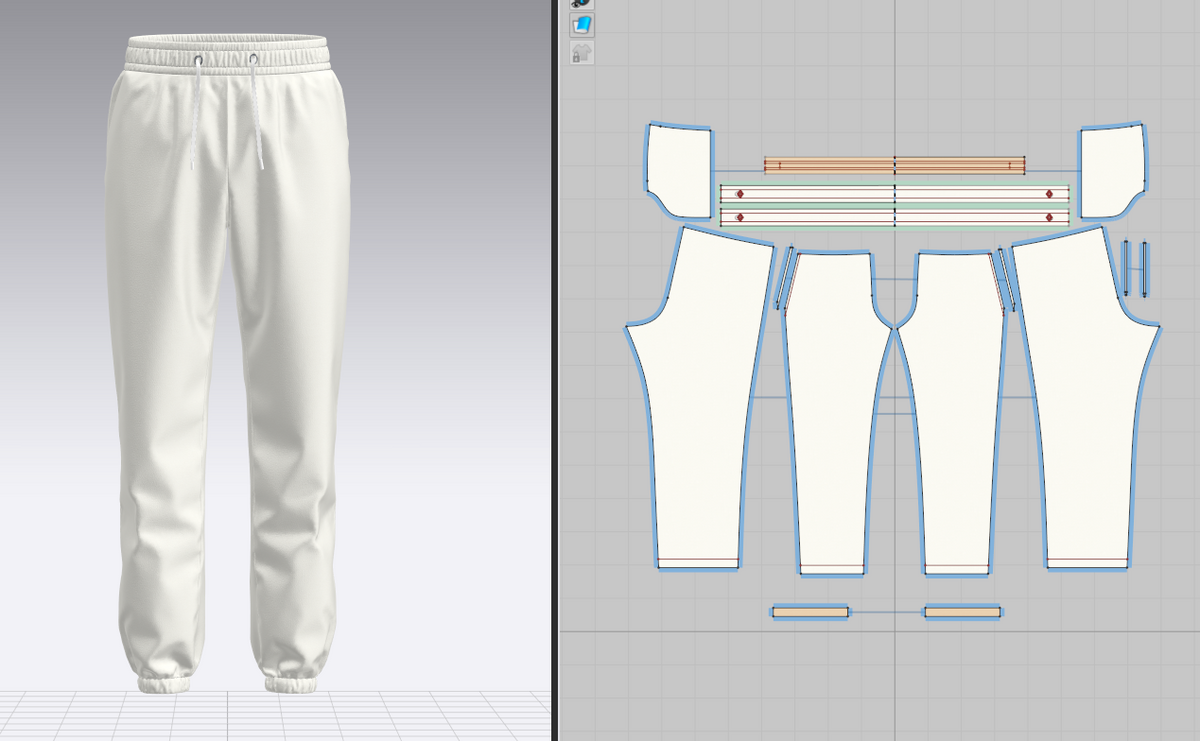Select the right orange cuff pattern piece
Screen dimensions: 1200x741
coord(962,611)
